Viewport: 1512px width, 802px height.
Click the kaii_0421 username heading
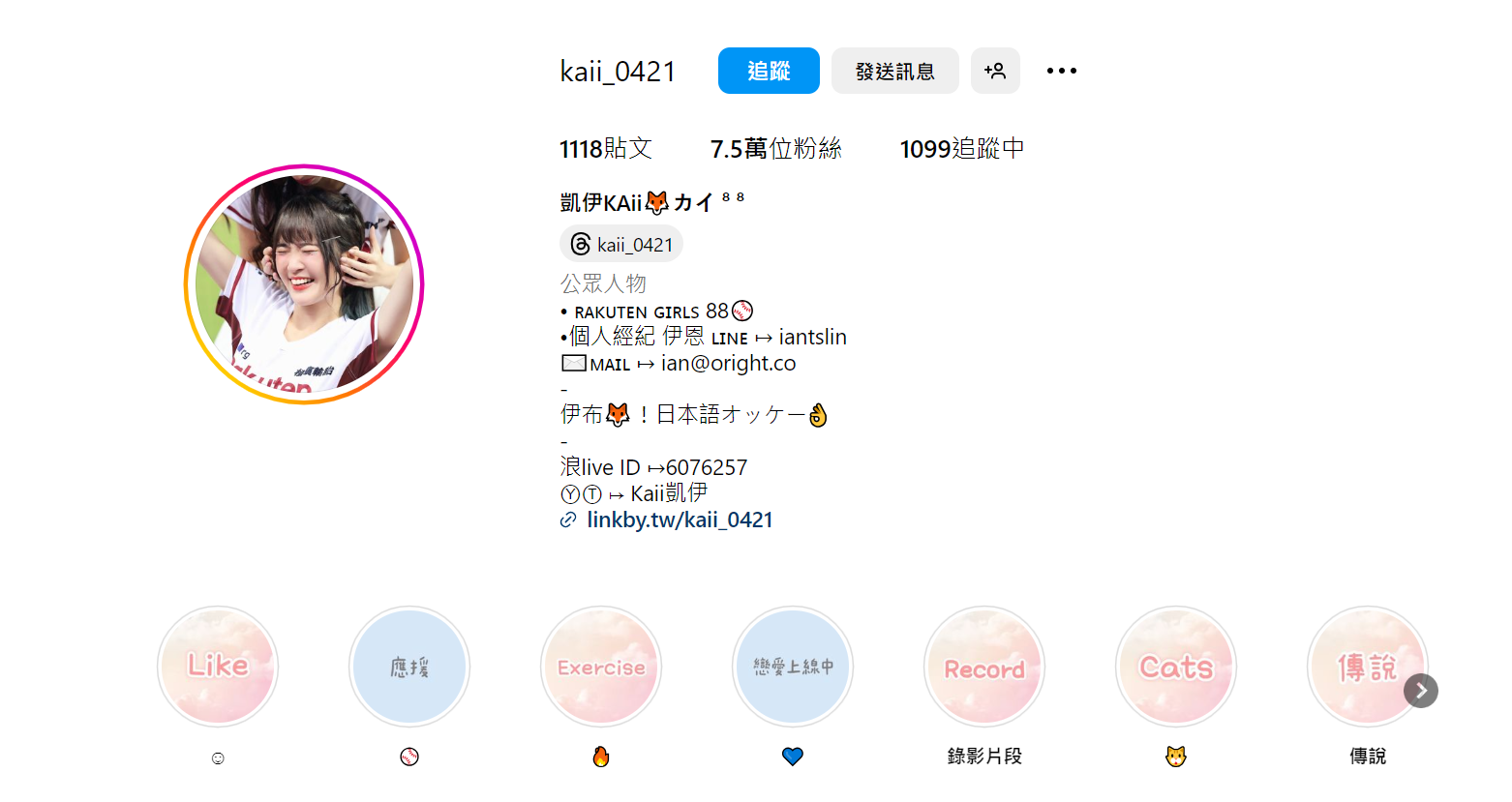[x=618, y=71]
